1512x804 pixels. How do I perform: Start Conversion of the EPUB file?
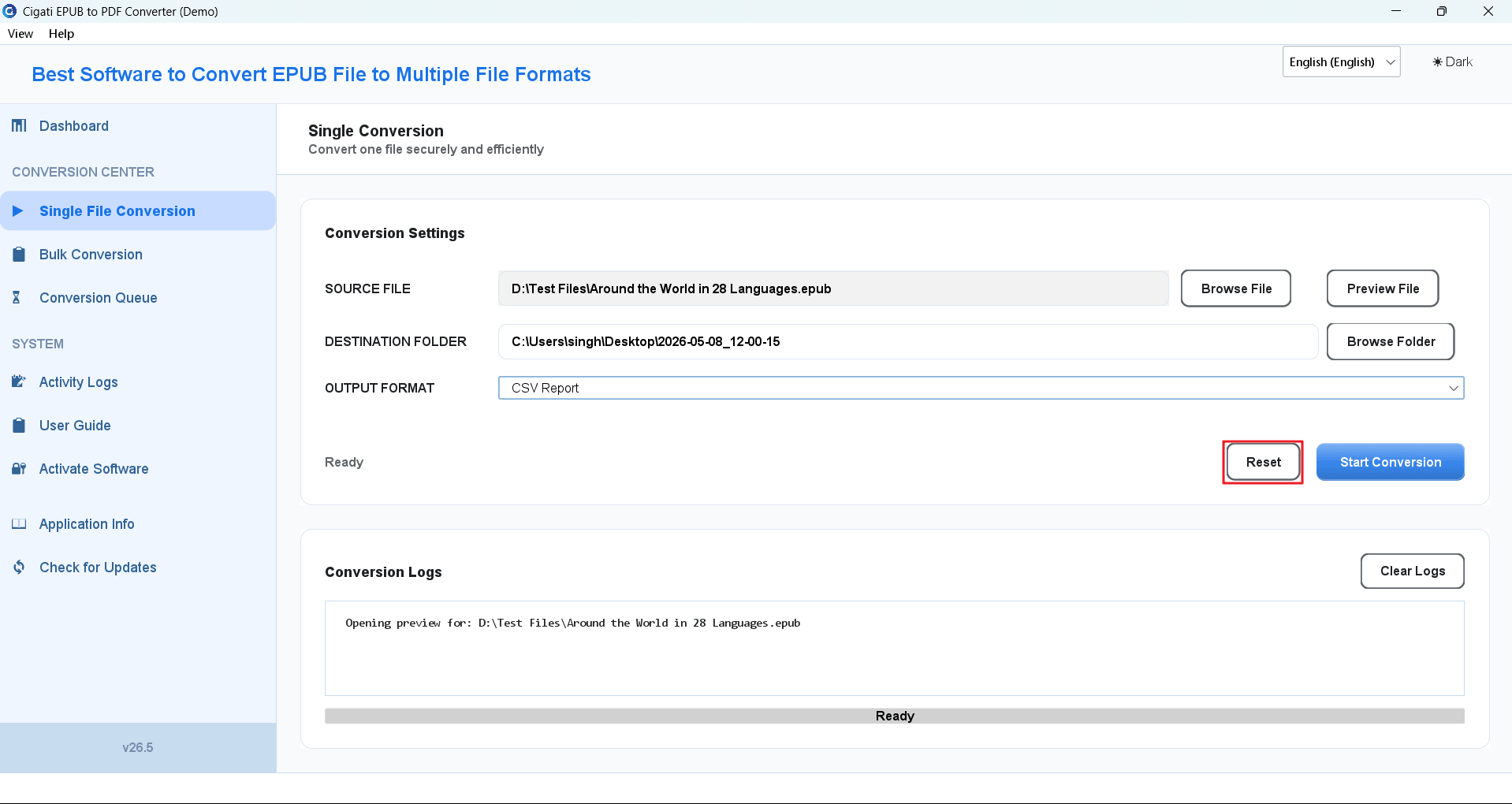pyautogui.click(x=1391, y=462)
